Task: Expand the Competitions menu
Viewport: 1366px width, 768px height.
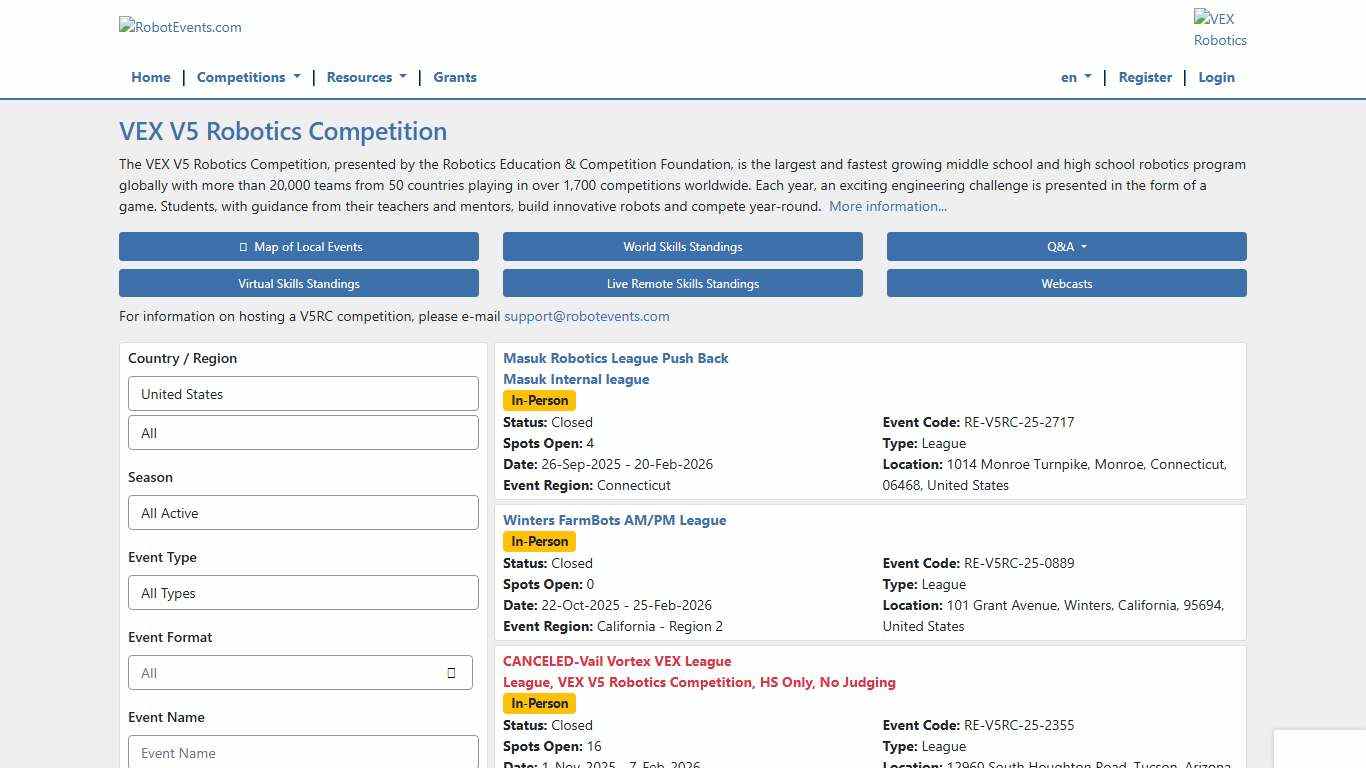Action: pos(248,77)
